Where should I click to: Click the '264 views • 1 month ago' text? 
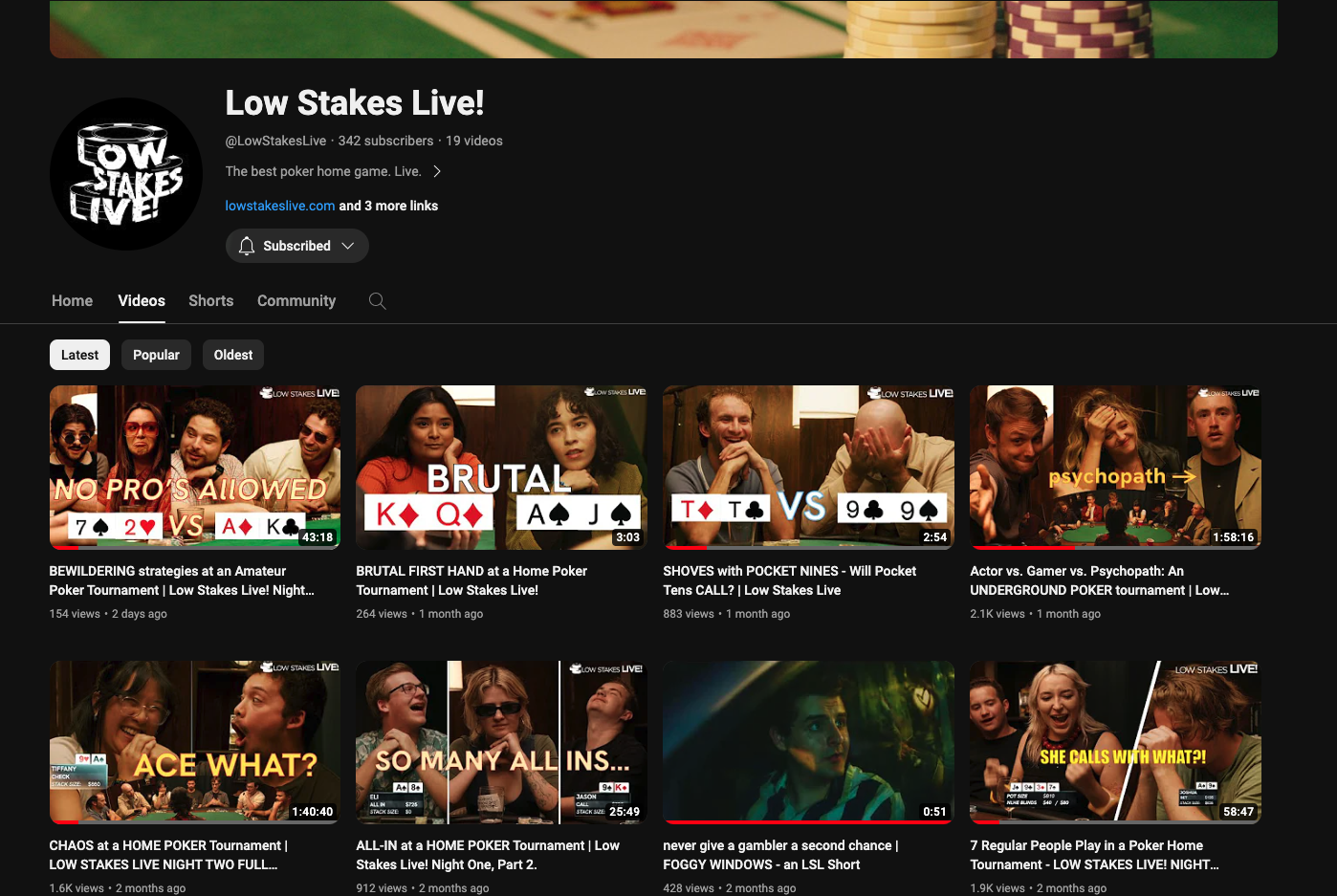point(420,614)
